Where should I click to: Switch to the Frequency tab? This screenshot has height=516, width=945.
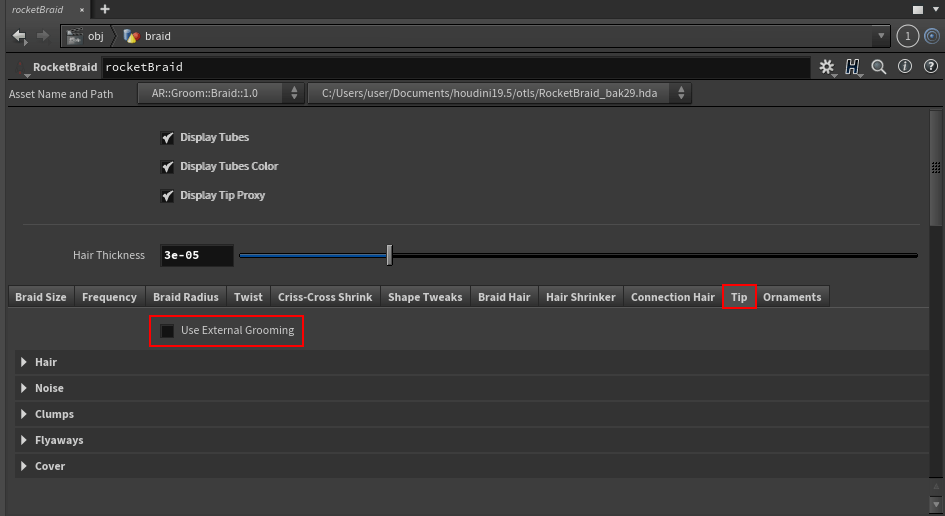(x=109, y=297)
